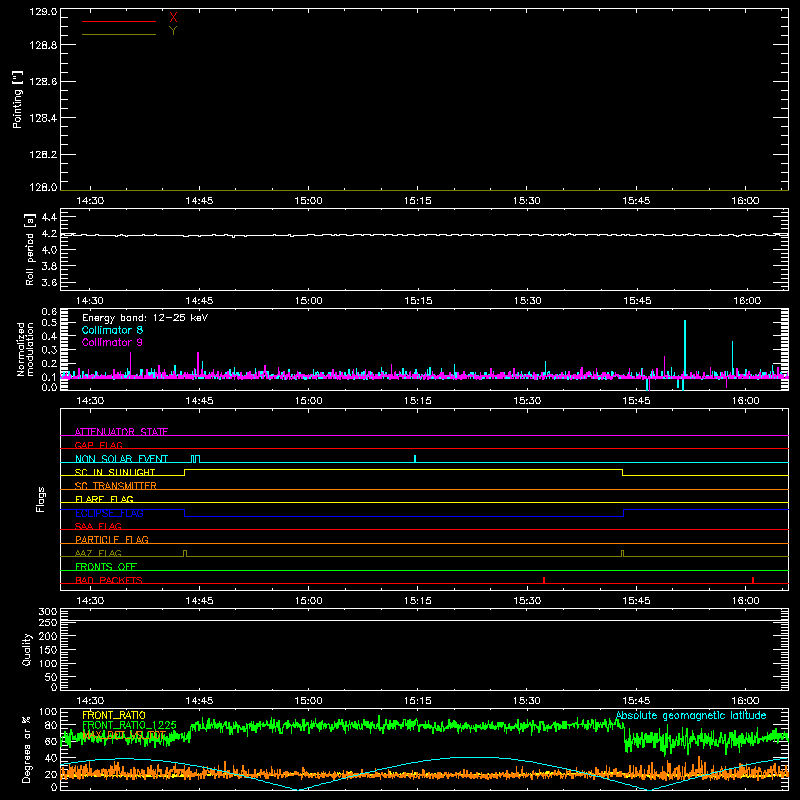Click the A4Z_FLAG pulse near 15:43
Image resolution: width=800 pixels, height=800 pixels.
coord(622,554)
